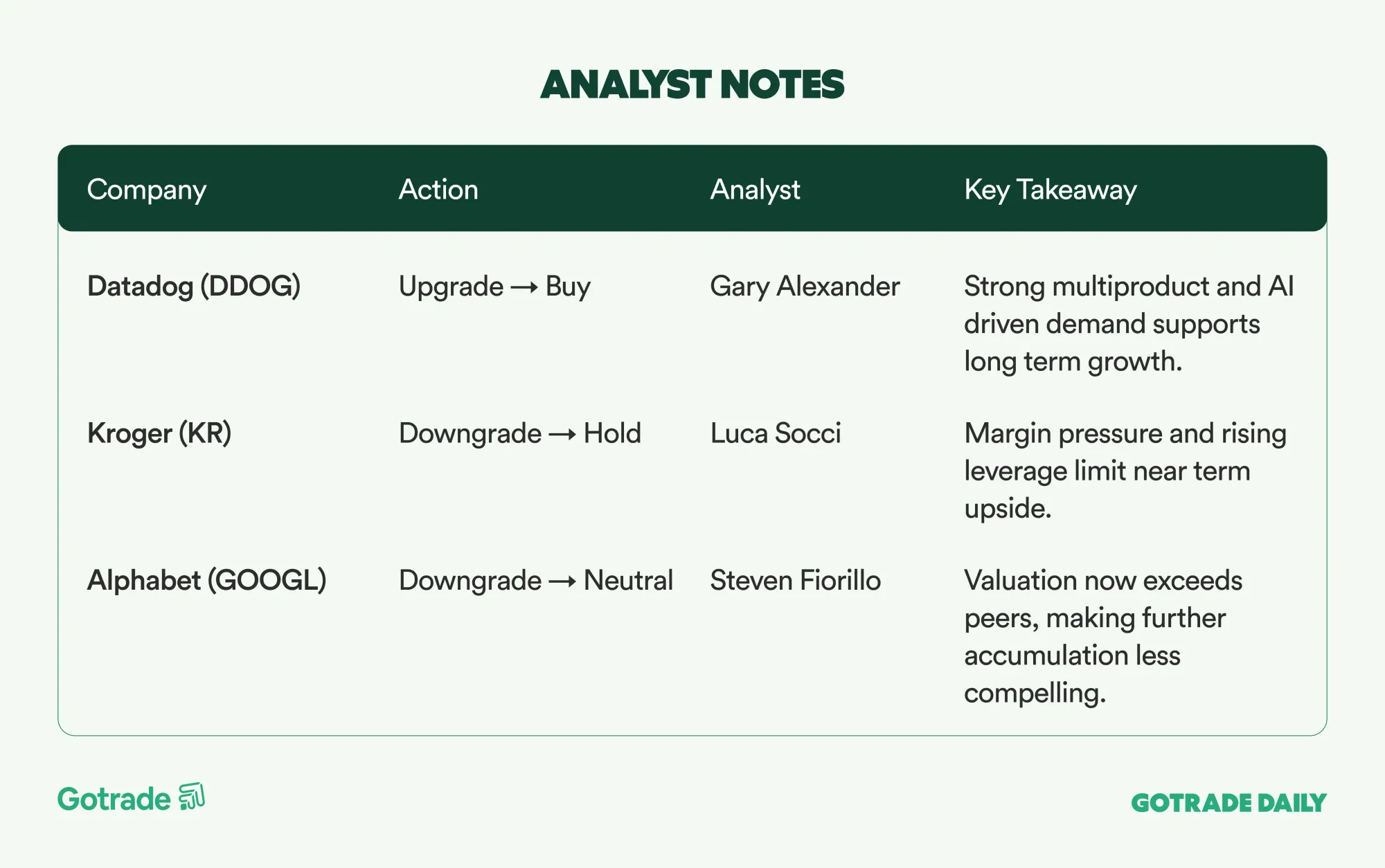Click the Datadog (DDOG) company name

[x=194, y=287]
